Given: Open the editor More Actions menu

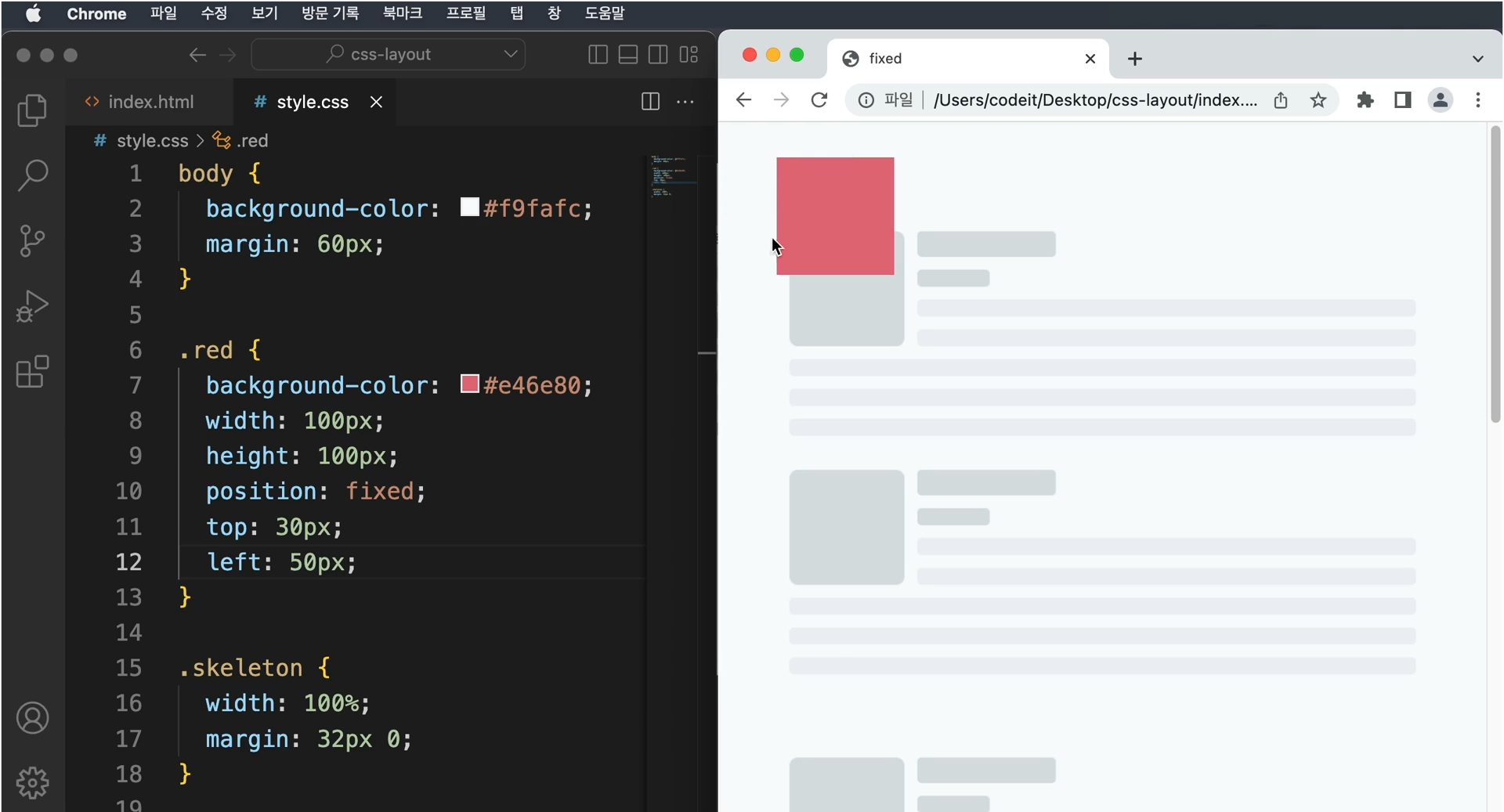Looking at the screenshot, I should click(685, 102).
